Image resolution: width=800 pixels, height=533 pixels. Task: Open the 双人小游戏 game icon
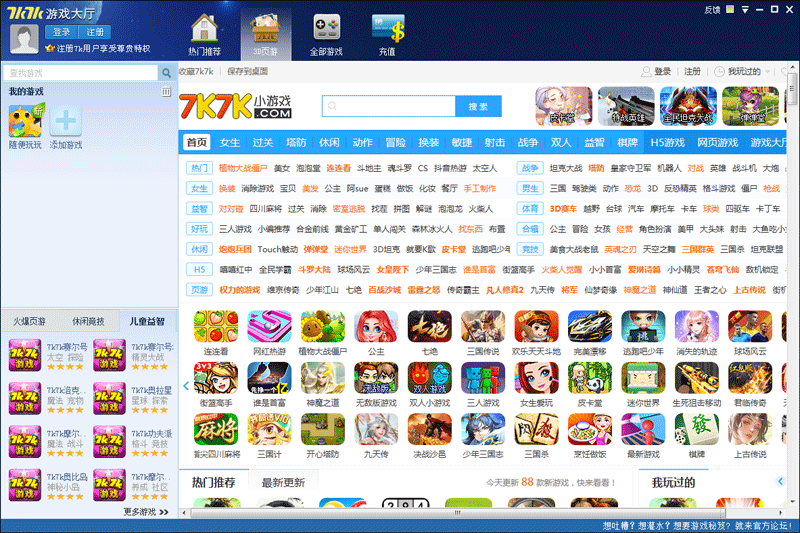(x=430, y=378)
